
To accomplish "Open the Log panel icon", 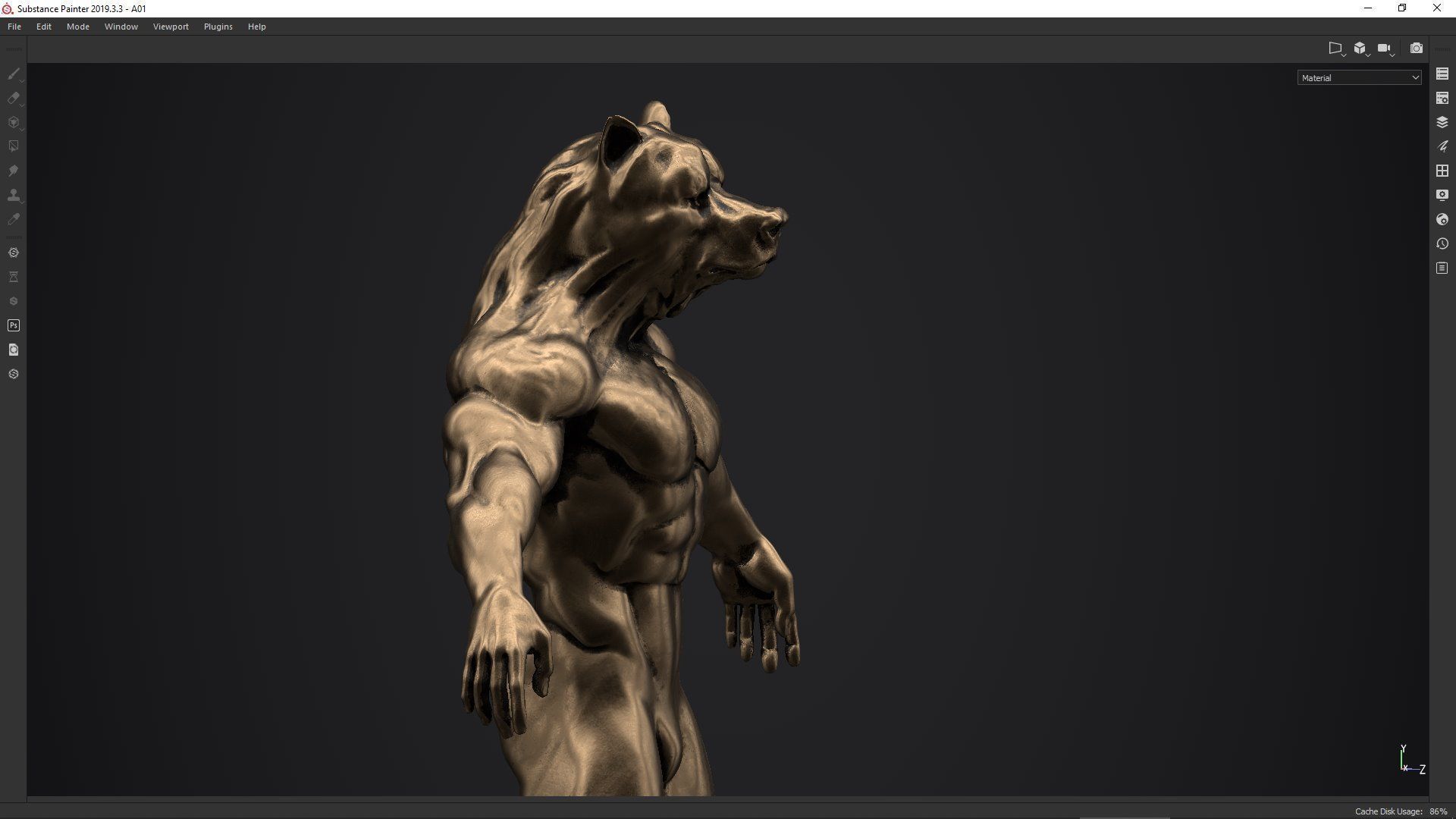I will [x=1442, y=268].
